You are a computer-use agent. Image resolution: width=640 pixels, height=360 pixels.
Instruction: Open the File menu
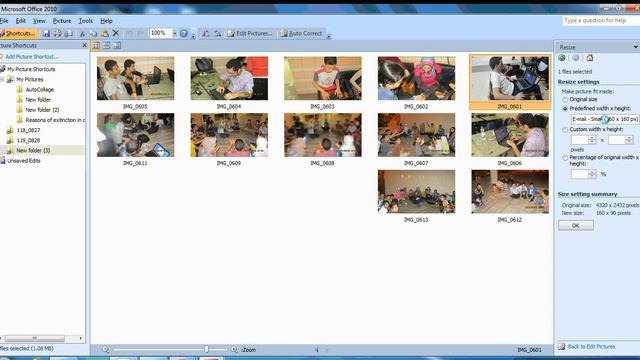coord(4,21)
